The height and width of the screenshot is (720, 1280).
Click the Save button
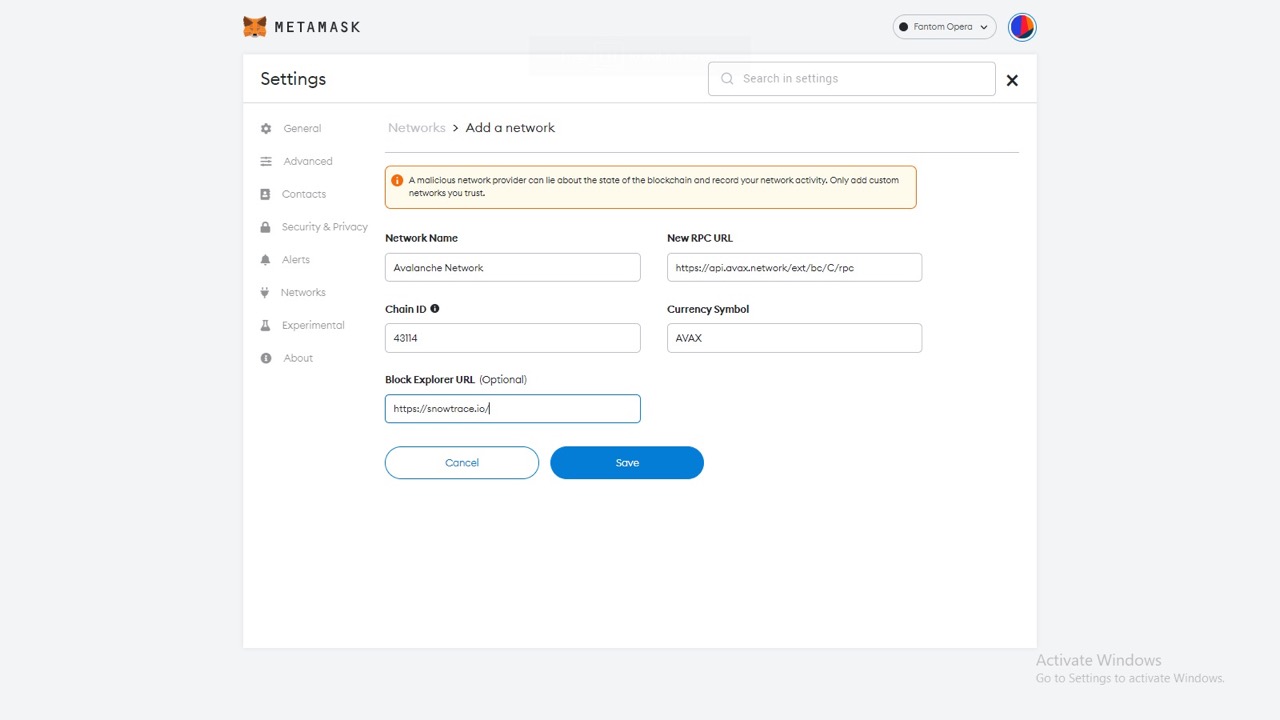(x=627, y=463)
